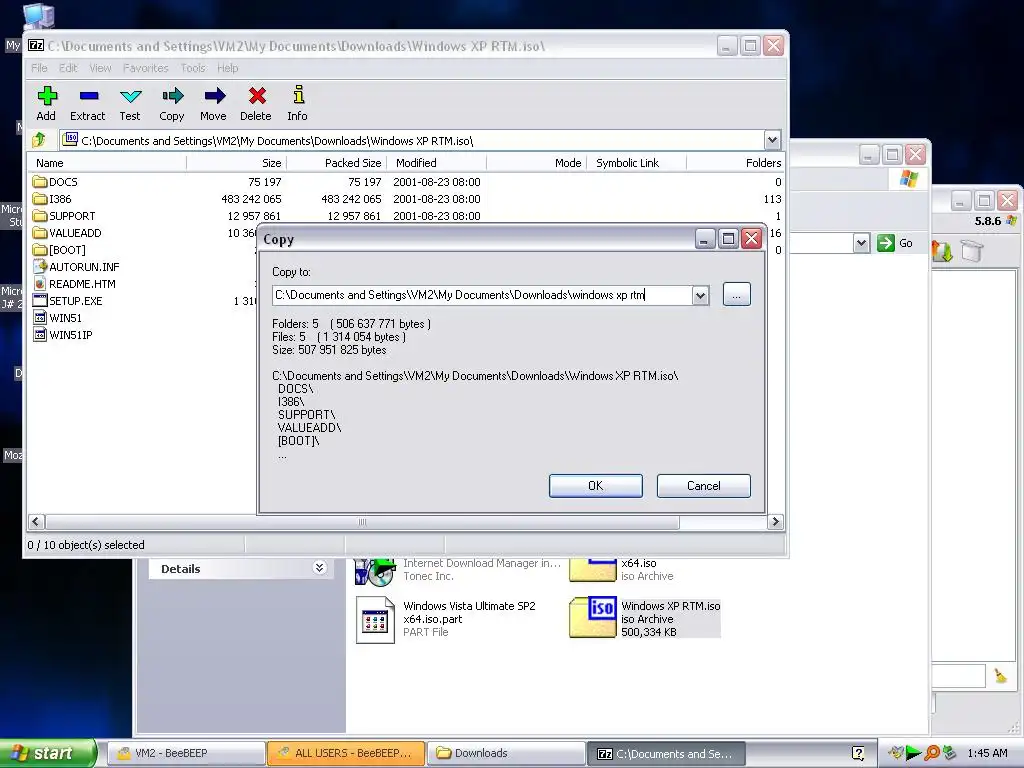This screenshot has height=768, width=1024.
Task: Open the Tools menu
Action: 193,68
